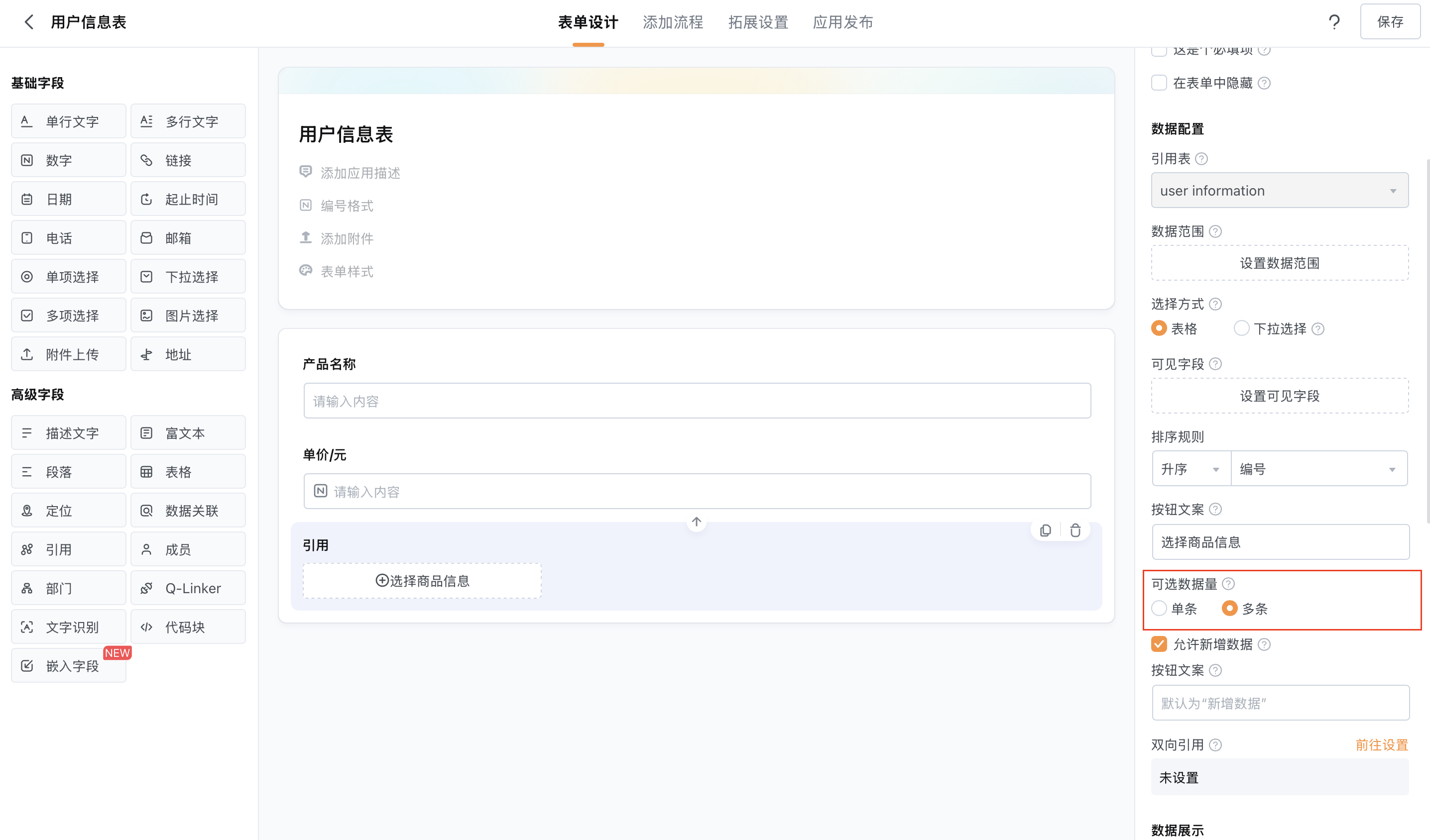This screenshot has width=1430, height=840.
Task: Click the 单价/元 input field
Action: (697, 491)
